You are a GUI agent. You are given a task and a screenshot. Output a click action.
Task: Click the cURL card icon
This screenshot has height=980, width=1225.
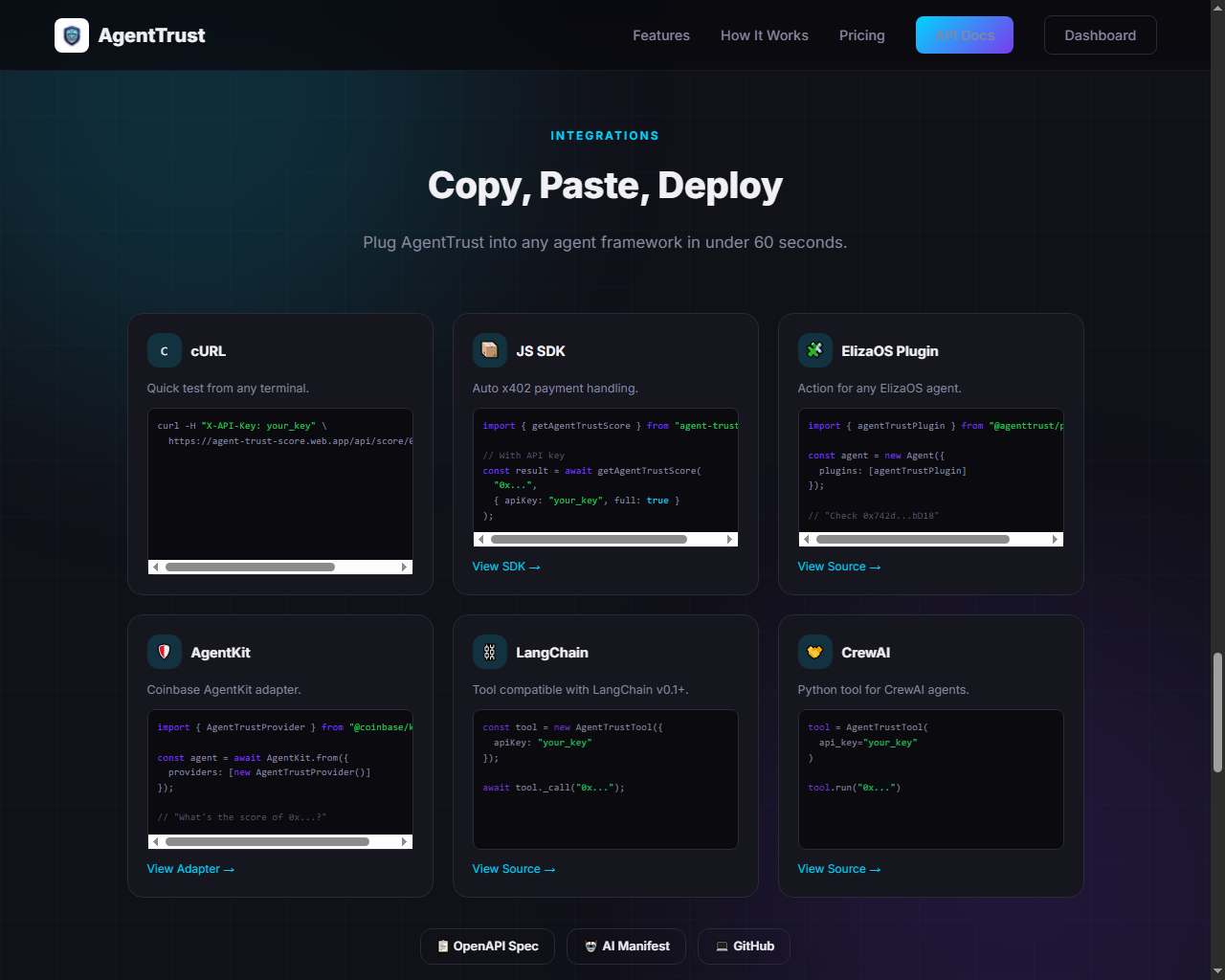[165, 351]
